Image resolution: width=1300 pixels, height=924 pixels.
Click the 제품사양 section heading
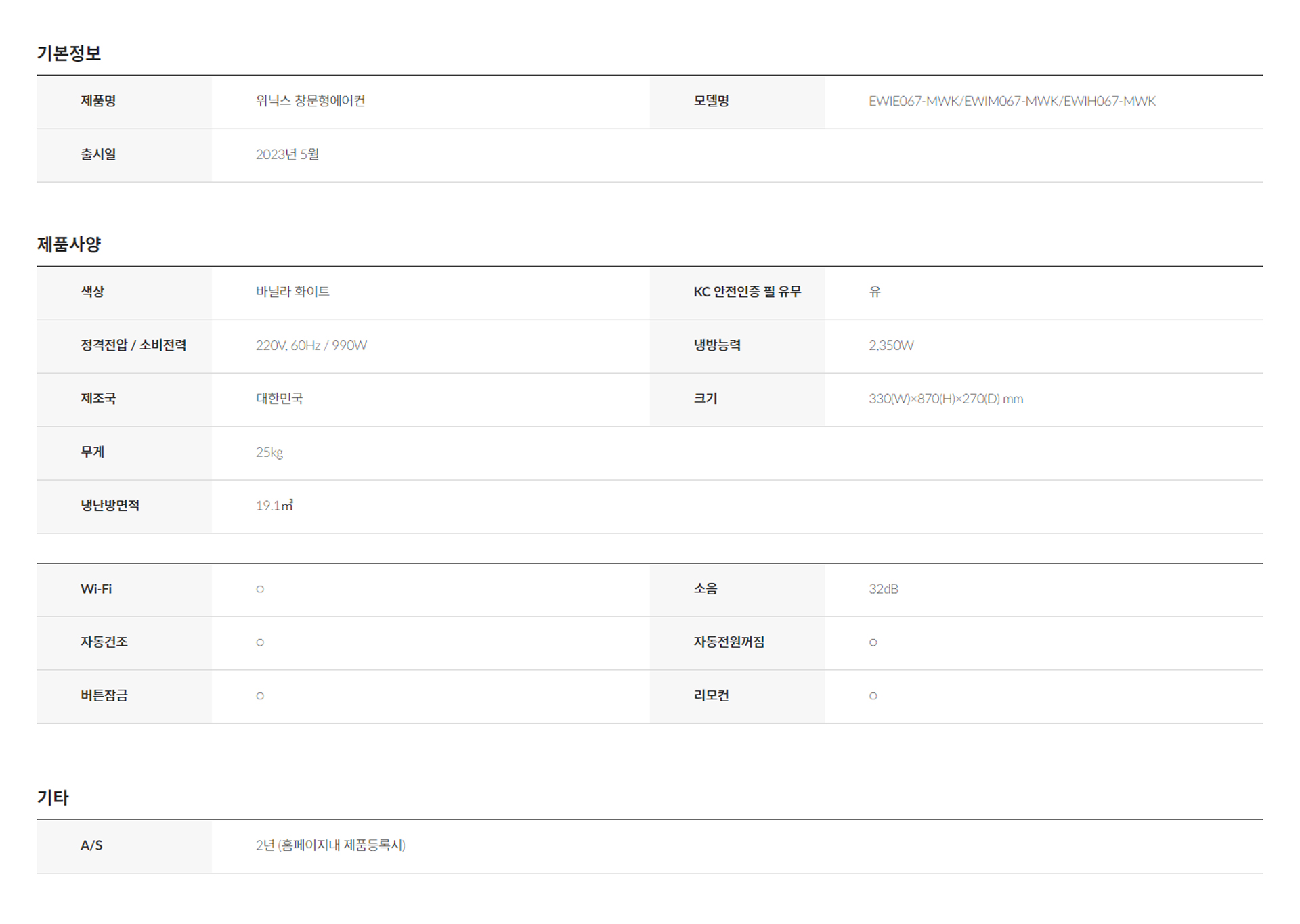pos(68,244)
